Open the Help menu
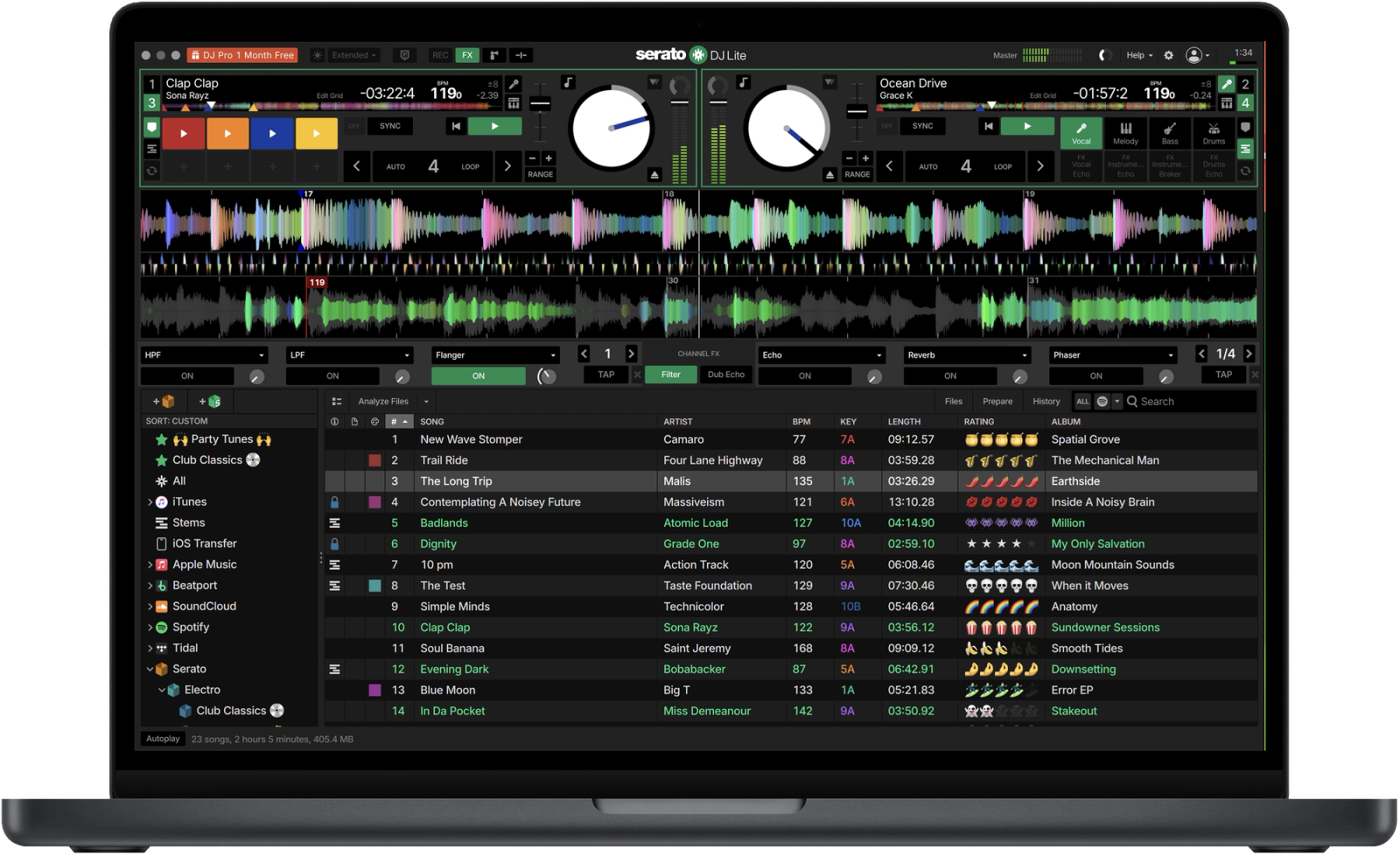 [x=1138, y=55]
